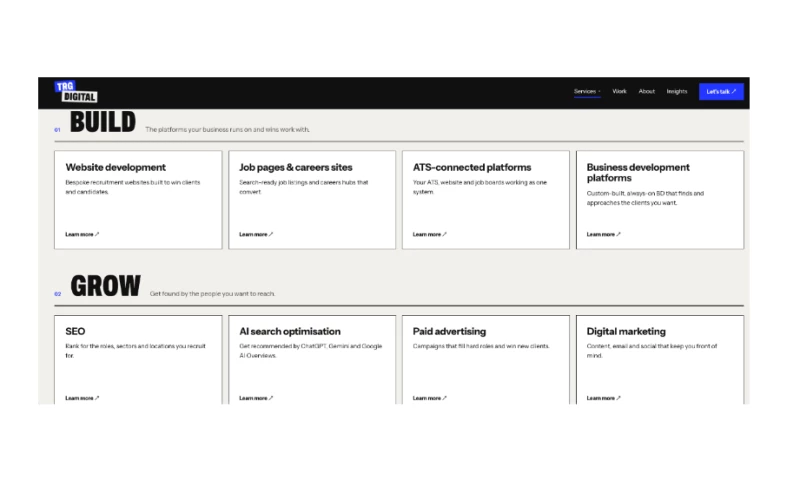Click Learn more in the SEO card
Image resolution: width=800 pixels, height=480 pixels.
click(82, 398)
